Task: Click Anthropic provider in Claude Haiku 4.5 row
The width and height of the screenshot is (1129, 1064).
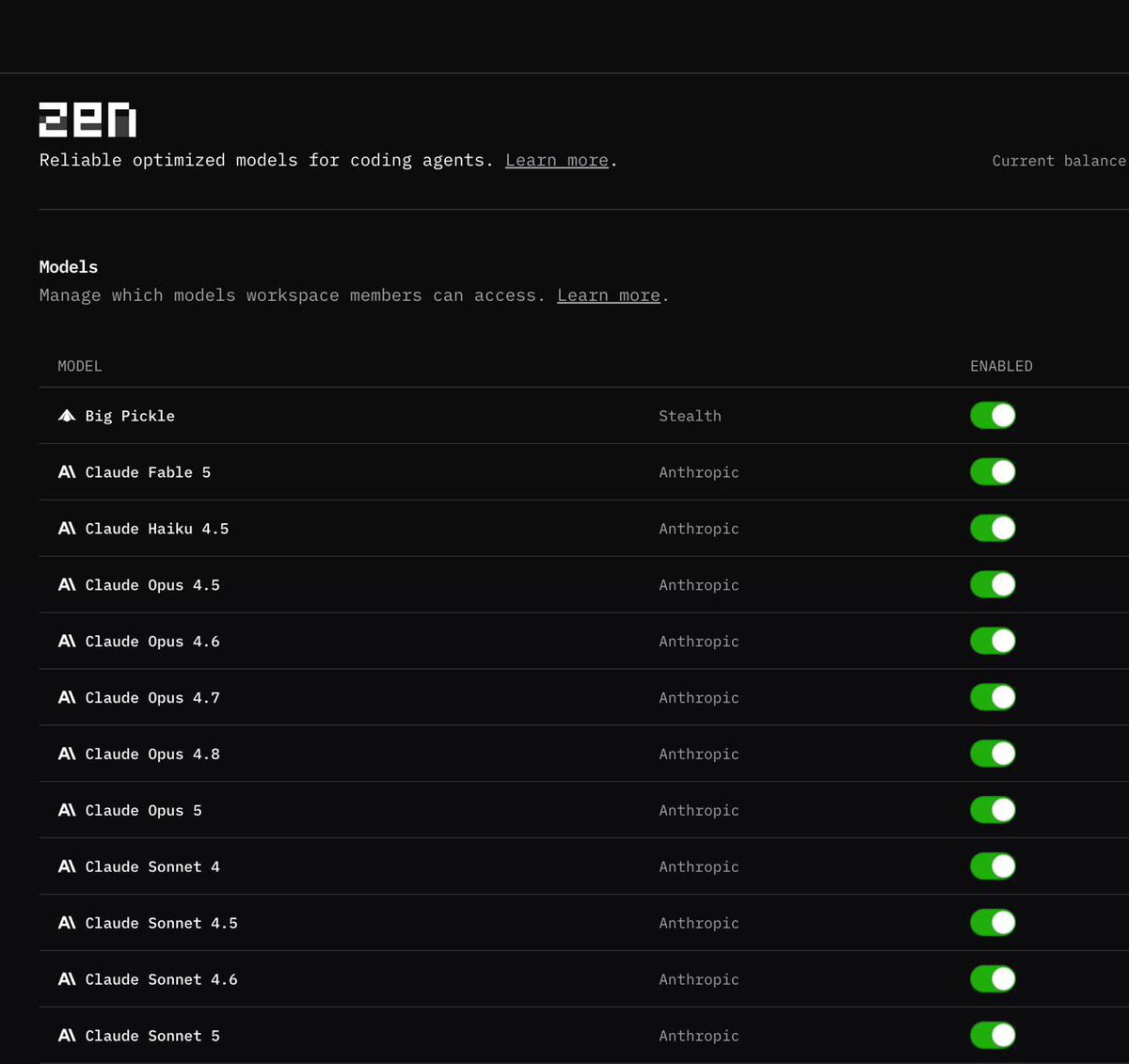Action: click(x=699, y=529)
